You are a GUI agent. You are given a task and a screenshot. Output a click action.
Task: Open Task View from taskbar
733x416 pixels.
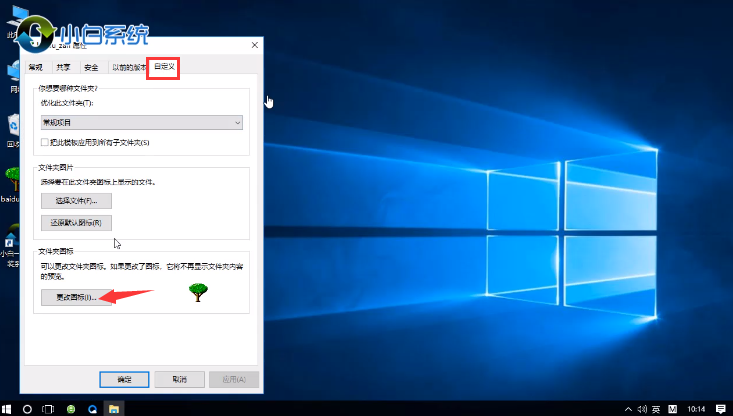tap(49, 408)
